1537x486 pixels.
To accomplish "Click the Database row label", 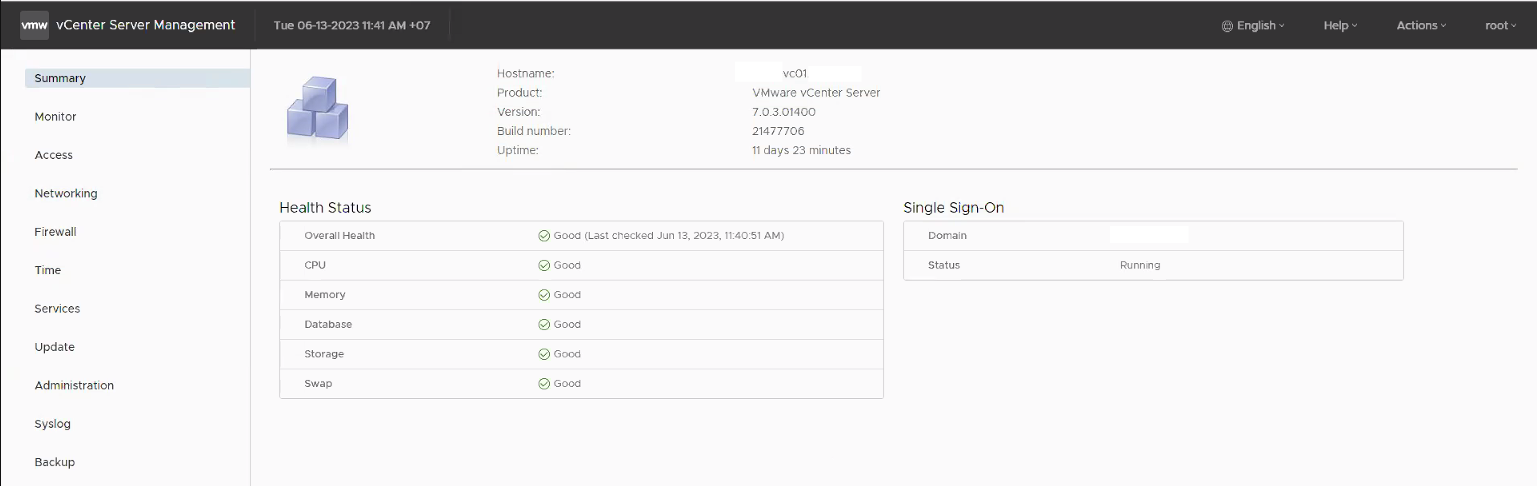I will point(328,325).
